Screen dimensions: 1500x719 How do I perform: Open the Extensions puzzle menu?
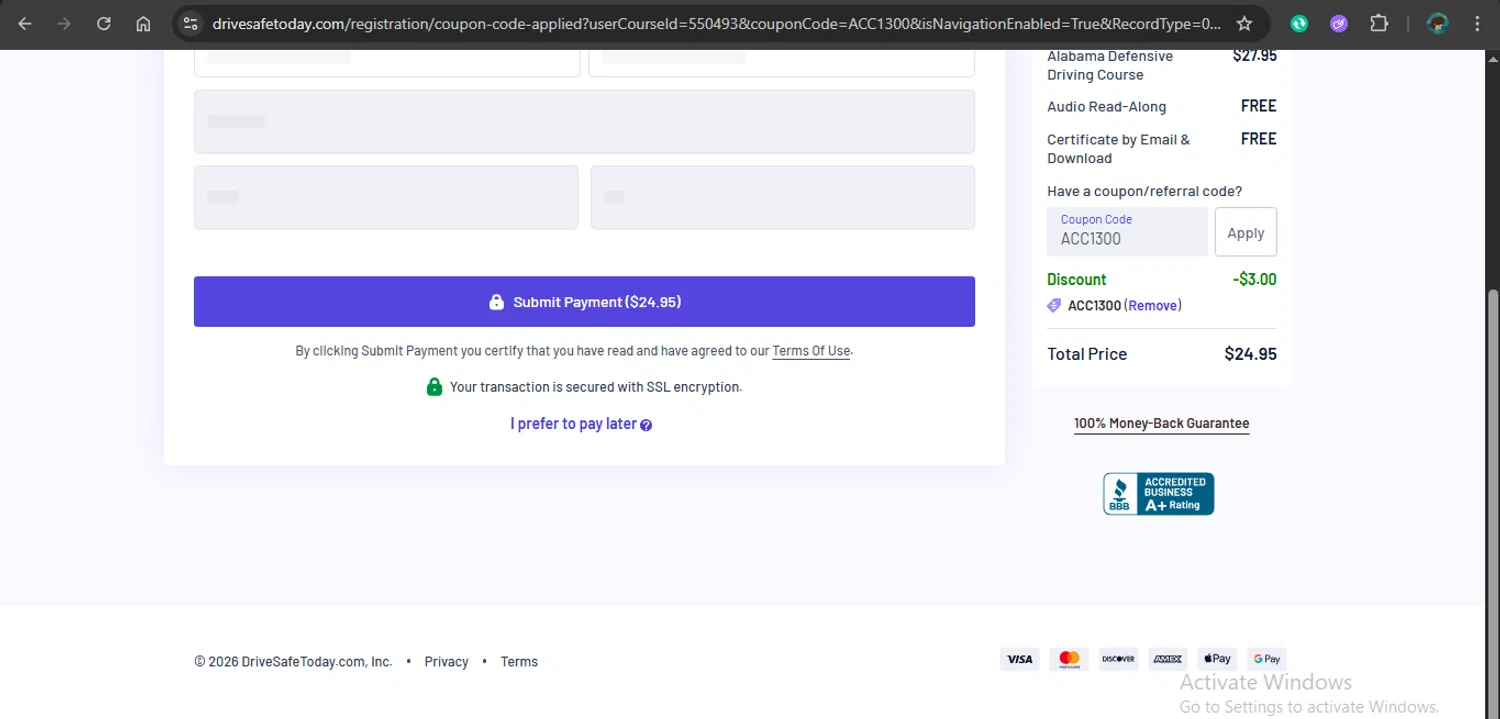pyautogui.click(x=1379, y=24)
